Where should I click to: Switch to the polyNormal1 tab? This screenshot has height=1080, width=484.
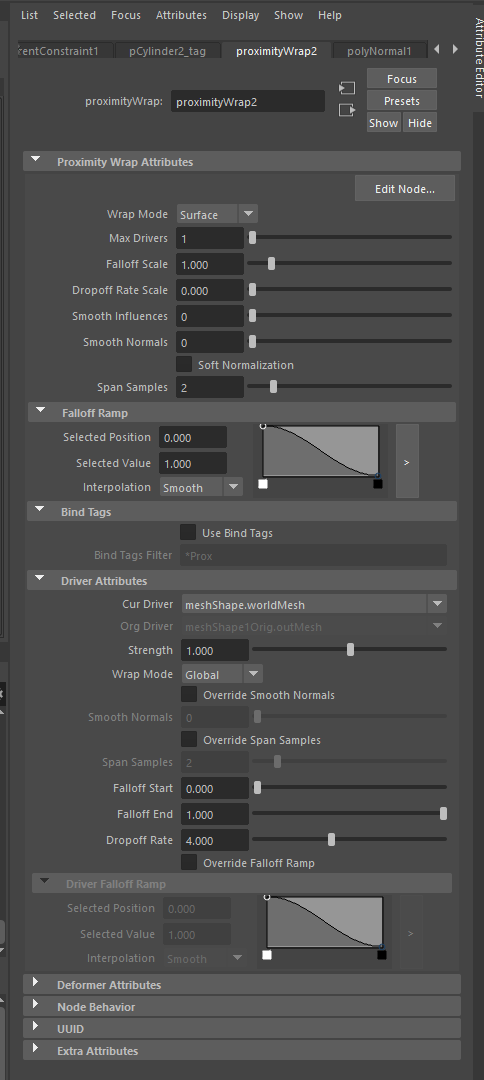[379, 51]
